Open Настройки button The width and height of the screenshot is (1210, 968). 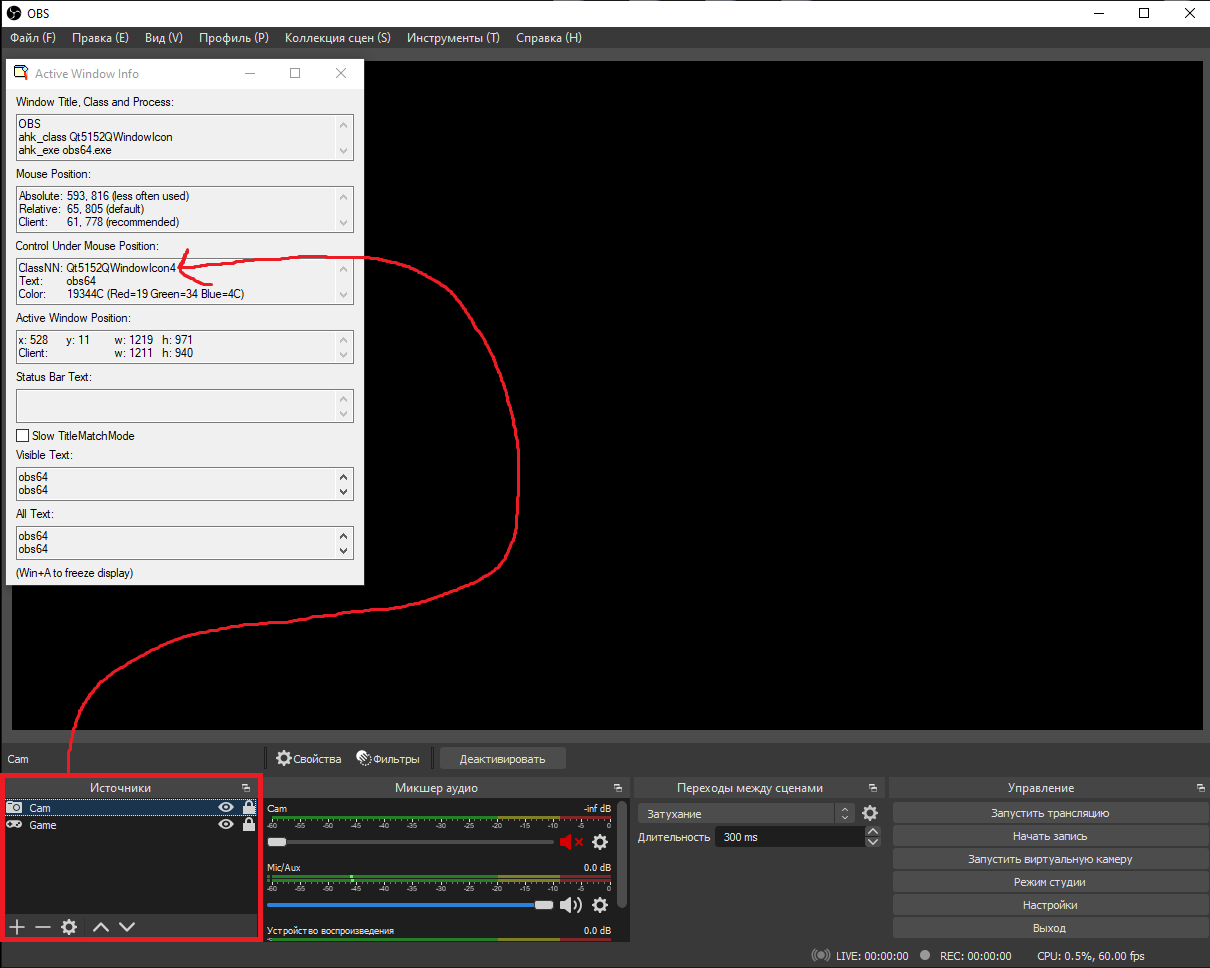pos(1050,905)
